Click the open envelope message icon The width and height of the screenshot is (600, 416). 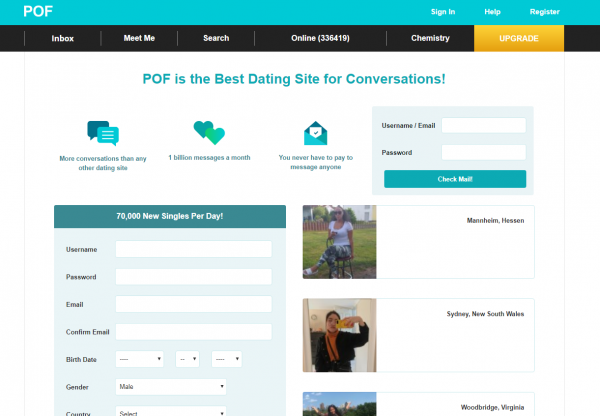(x=316, y=133)
